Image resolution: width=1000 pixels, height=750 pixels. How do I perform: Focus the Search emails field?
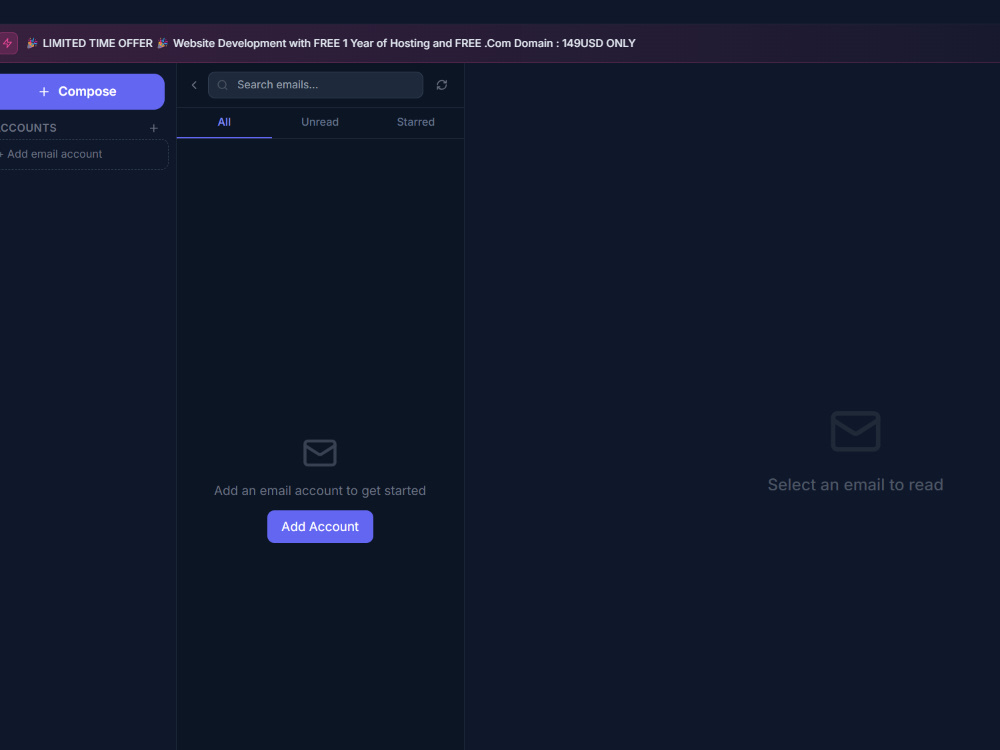click(x=316, y=85)
